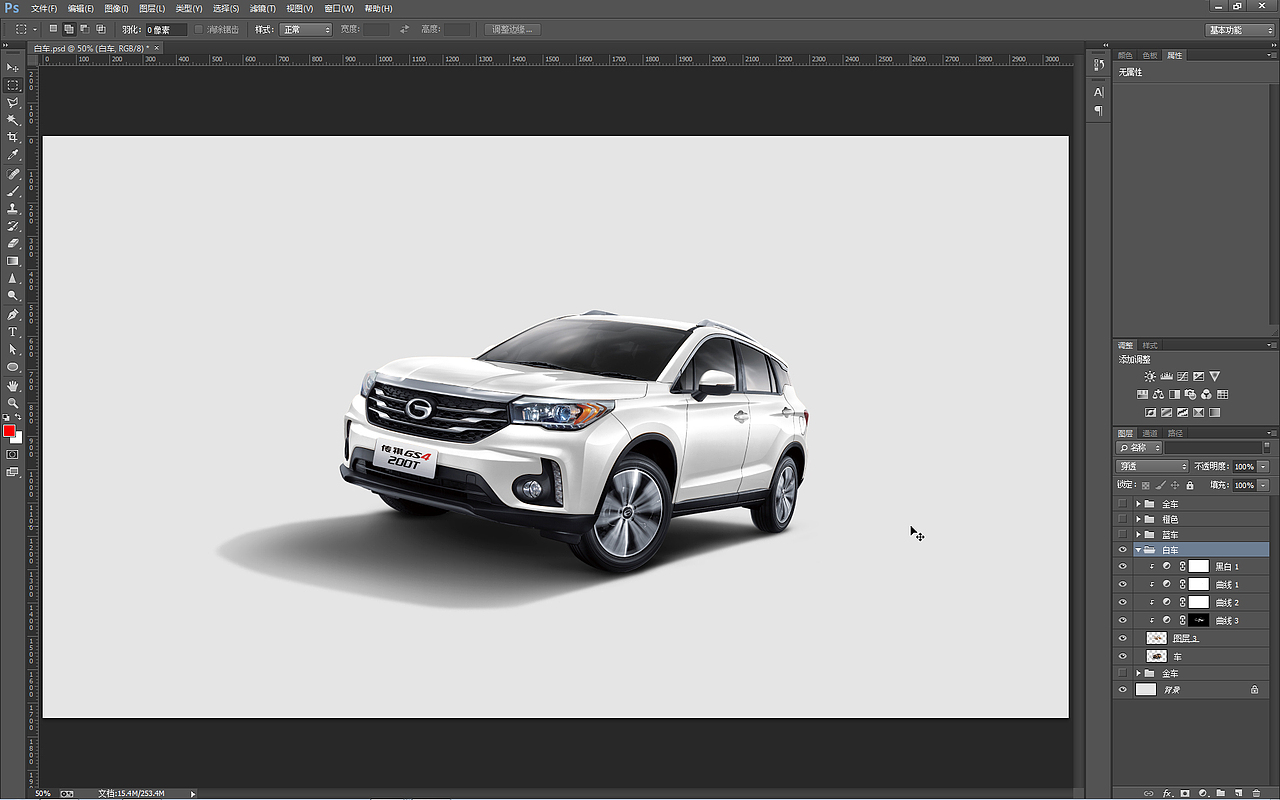Click the swap width and height icon
Image resolution: width=1280 pixels, height=800 pixels.
pyautogui.click(x=404, y=30)
